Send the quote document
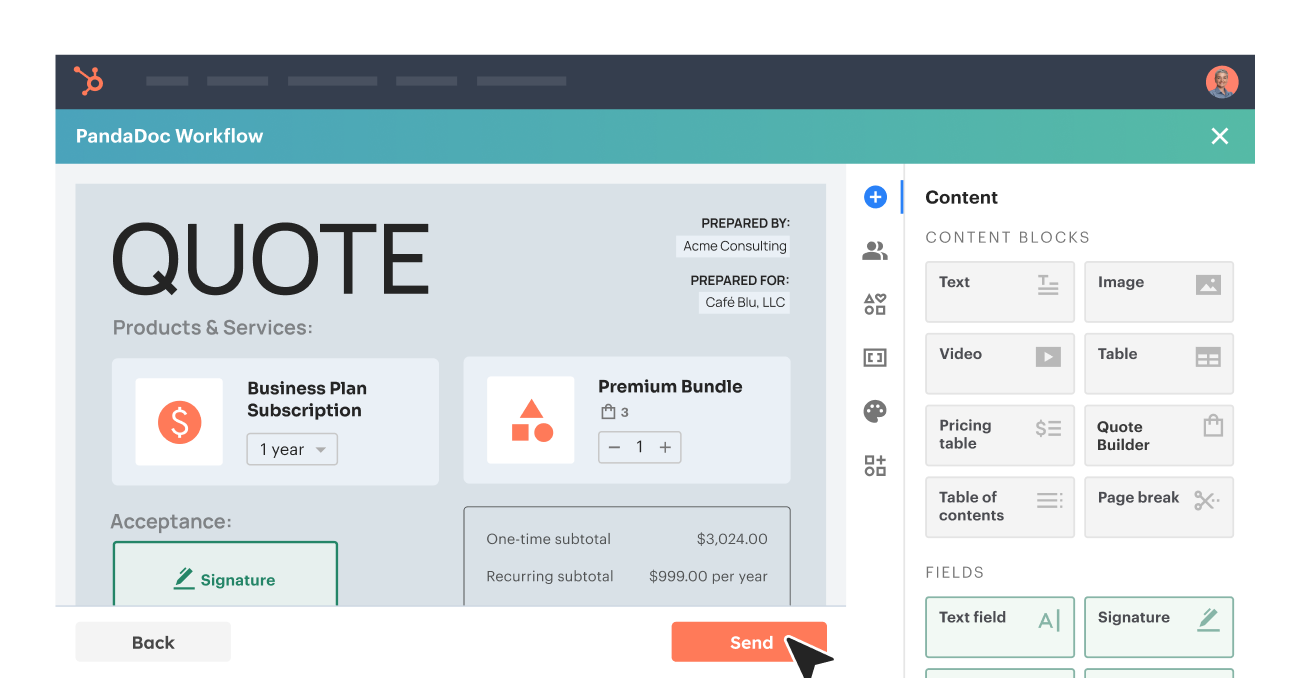Image resolution: width=1310 pixels, height=678 pixels. (x=749, y=642)
